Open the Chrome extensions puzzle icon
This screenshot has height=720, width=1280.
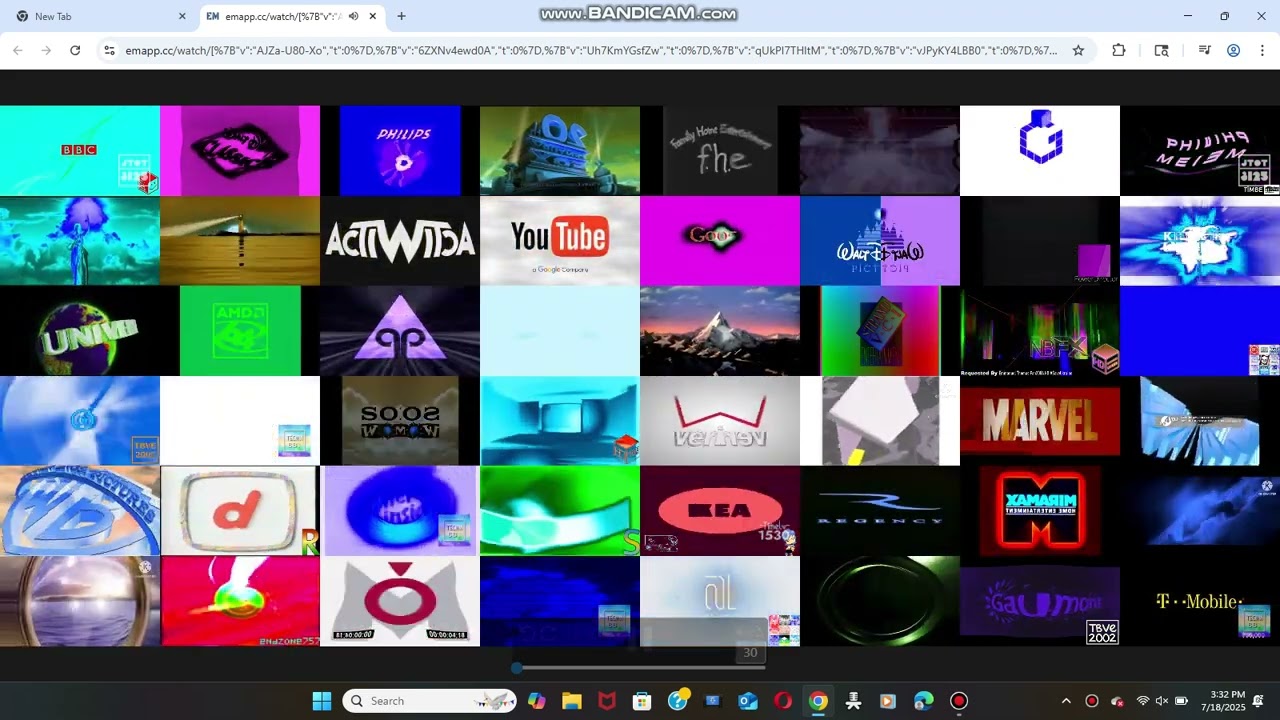(1119, 50)
